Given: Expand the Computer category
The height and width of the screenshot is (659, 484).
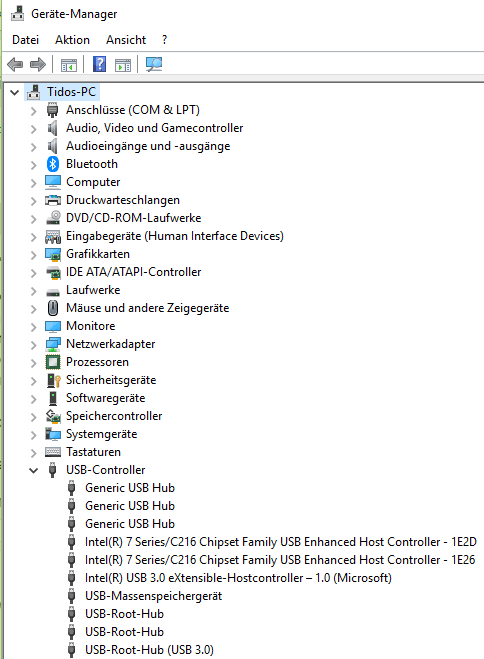Looking at the screenshot, I should pyautogui.click(x=34, y=183).
